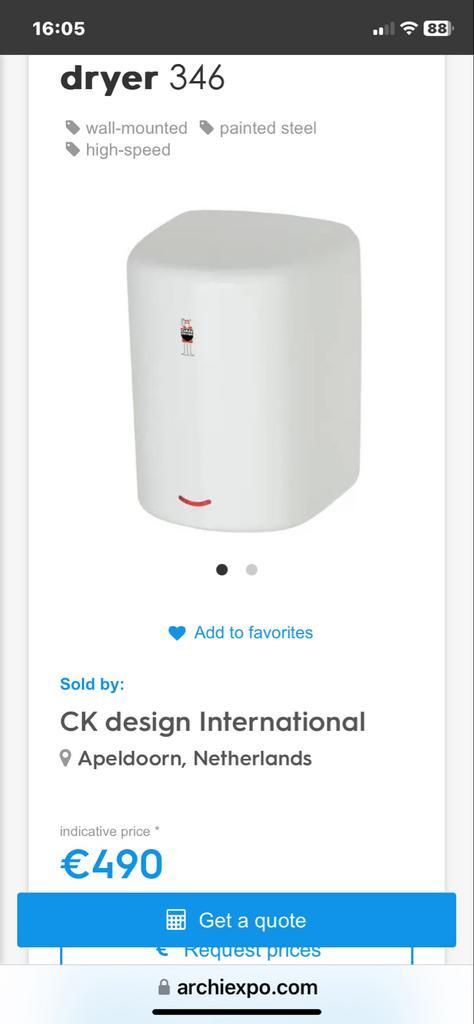Screen dimensions: 474x1024
Task: Tap the white hand dryer product image
Action: 244,370
